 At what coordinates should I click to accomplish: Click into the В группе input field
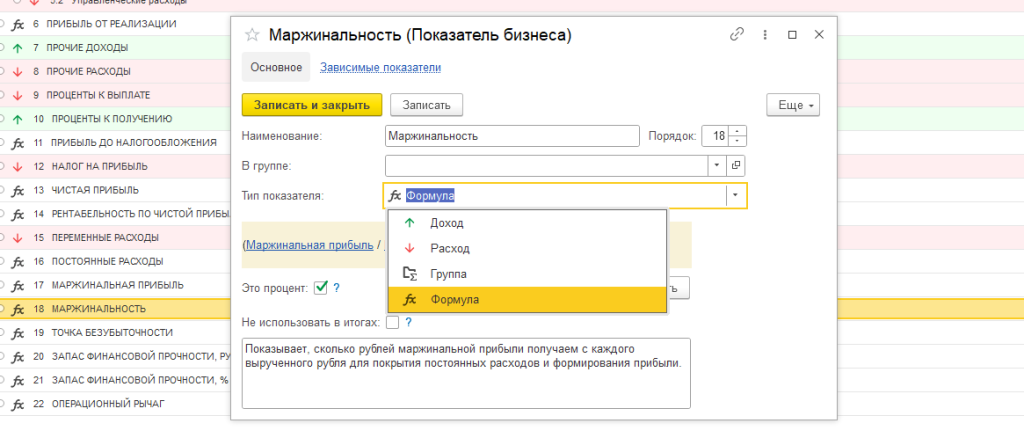click(x=547, y=166)
